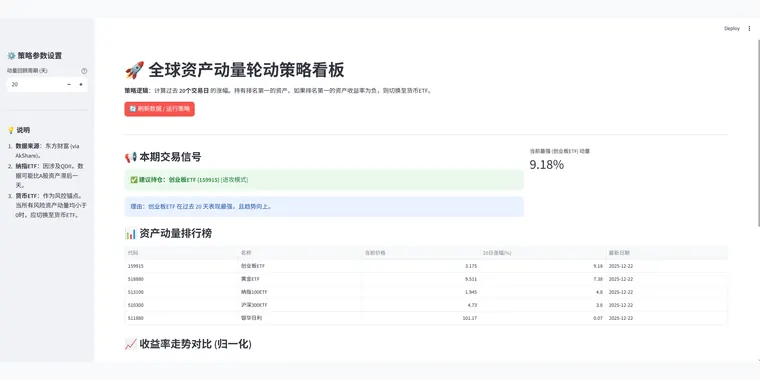Screen dimensions: 760x380
Task: Click green checkmark in 建议持仓 alert
Action: pos(134,180)
